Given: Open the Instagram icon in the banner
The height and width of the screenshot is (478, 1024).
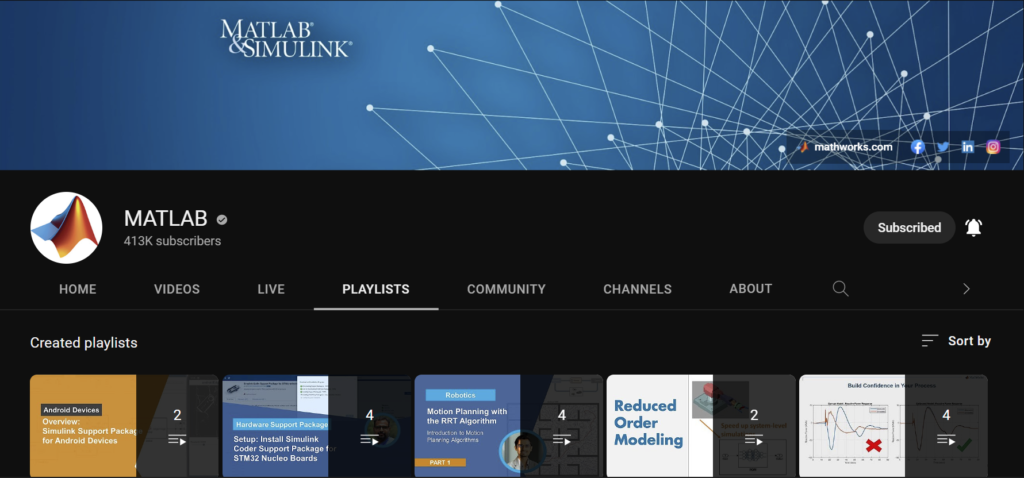Looking at the screenshot, I should [x=993, y=147].
